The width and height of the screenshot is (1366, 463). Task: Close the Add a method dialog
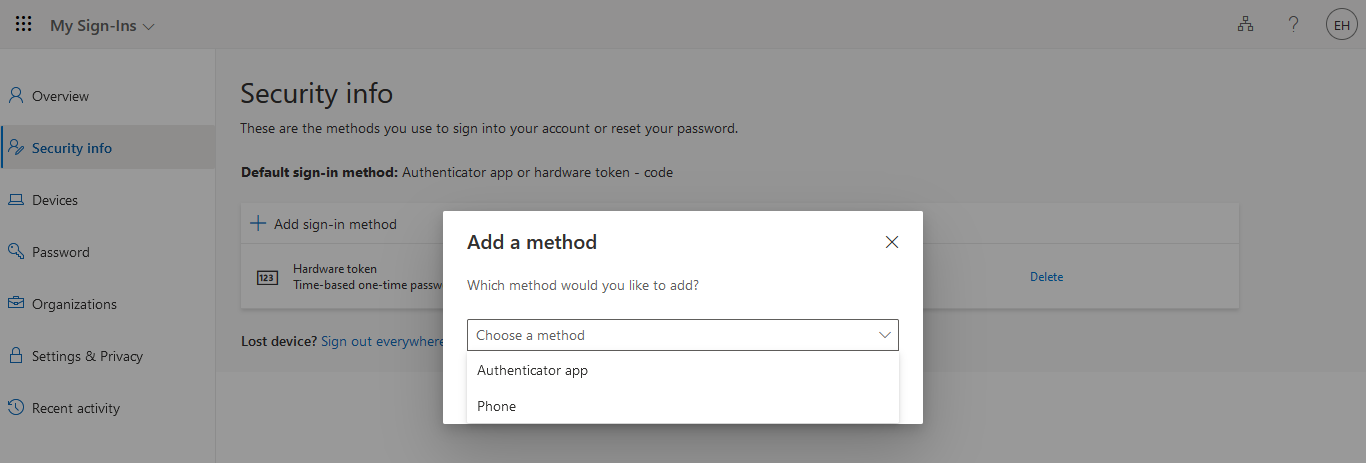pos(892,242)
